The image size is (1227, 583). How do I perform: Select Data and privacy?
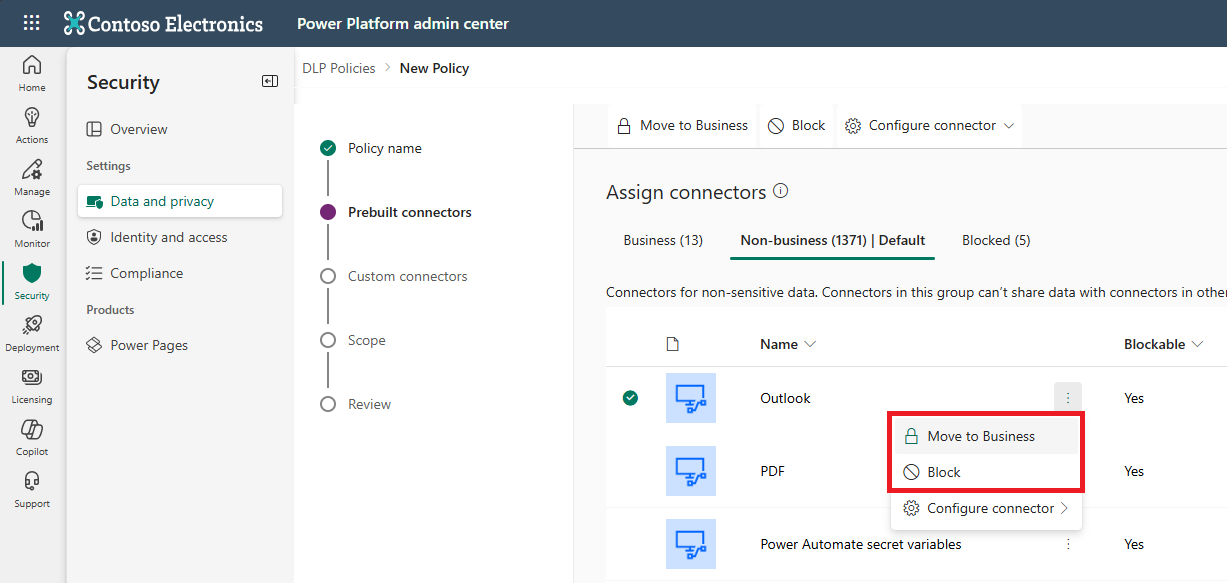pyautogui.click(x=180, y=201)
